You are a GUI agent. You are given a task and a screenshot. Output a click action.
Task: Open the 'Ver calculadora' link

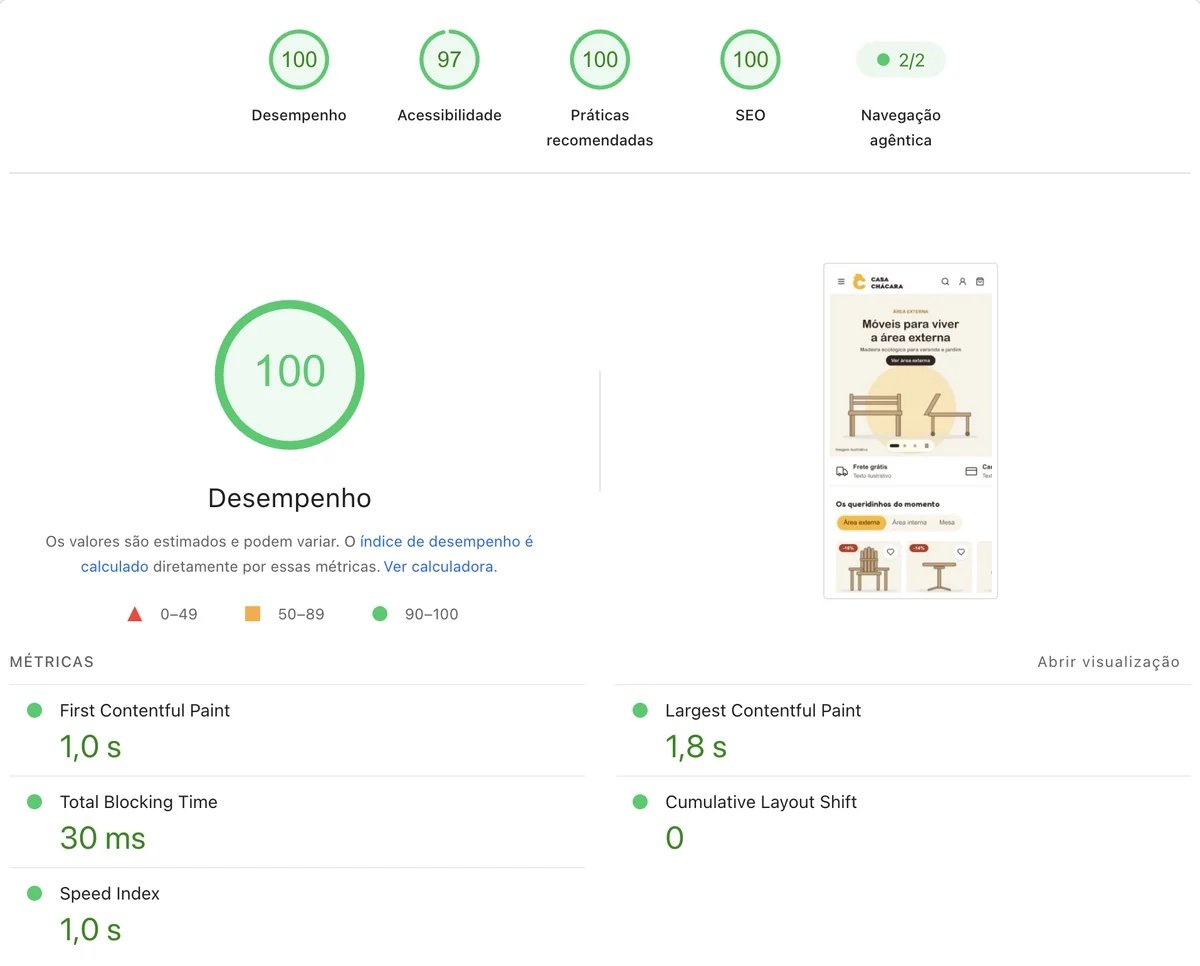[438, 566]
